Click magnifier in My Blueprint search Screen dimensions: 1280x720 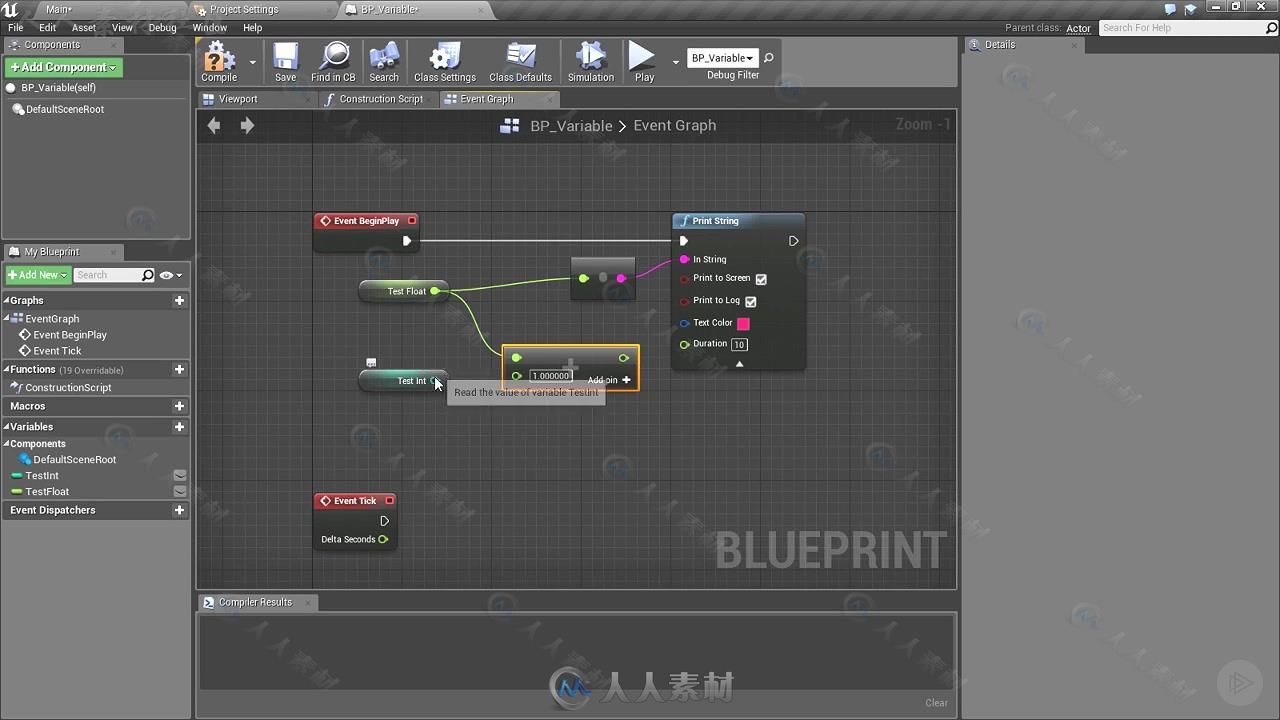148,275
